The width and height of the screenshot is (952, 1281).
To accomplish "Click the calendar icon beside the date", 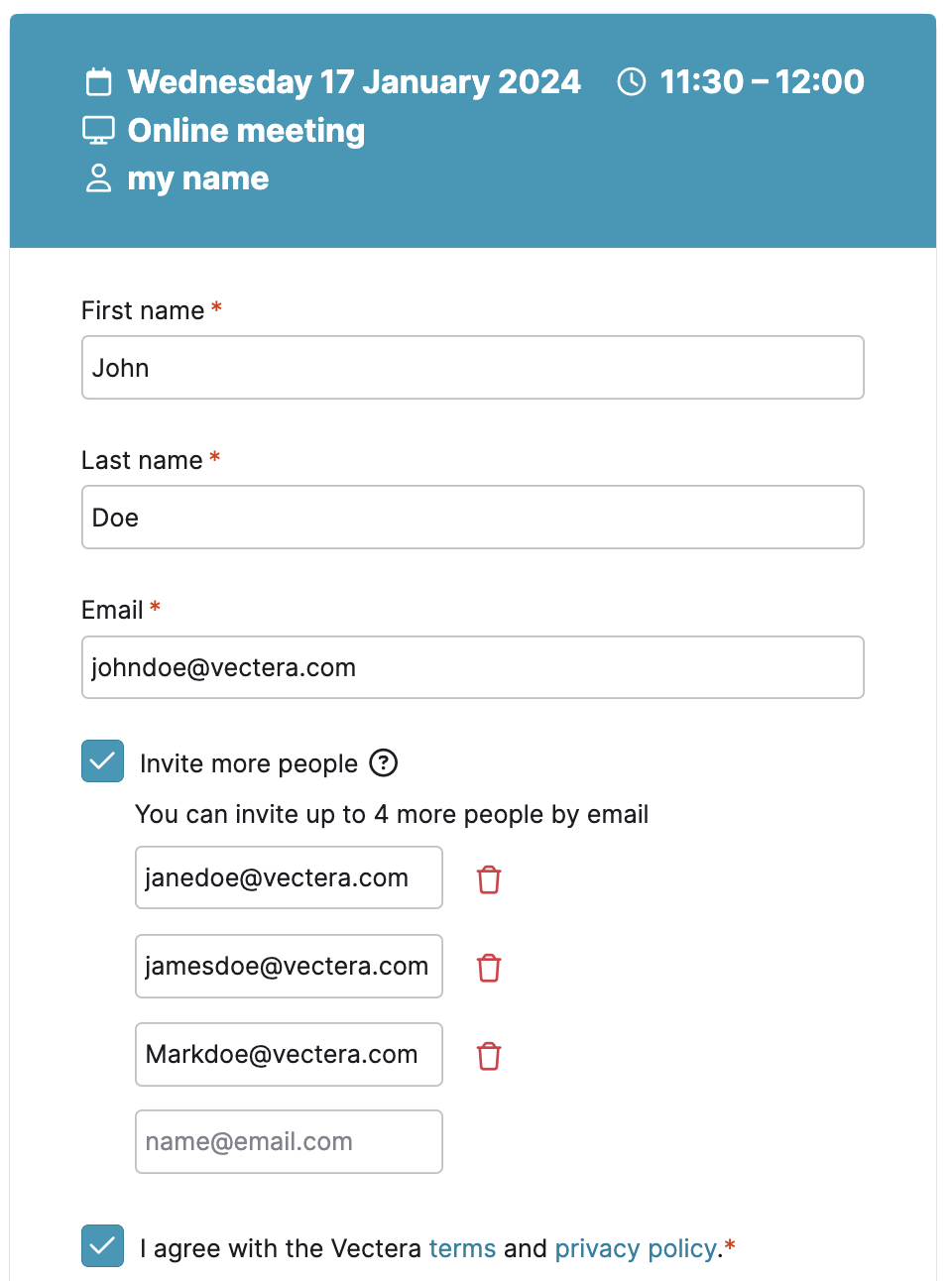I will click(x=99, y=81).
